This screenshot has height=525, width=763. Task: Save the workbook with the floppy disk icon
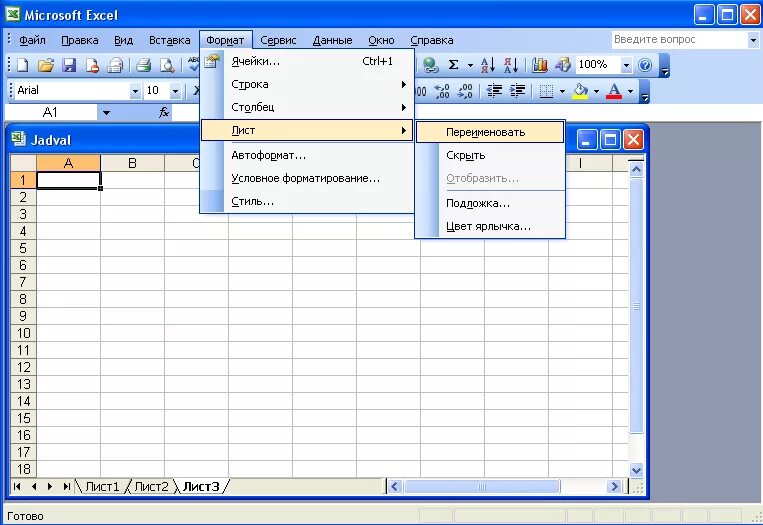[70, 65]
